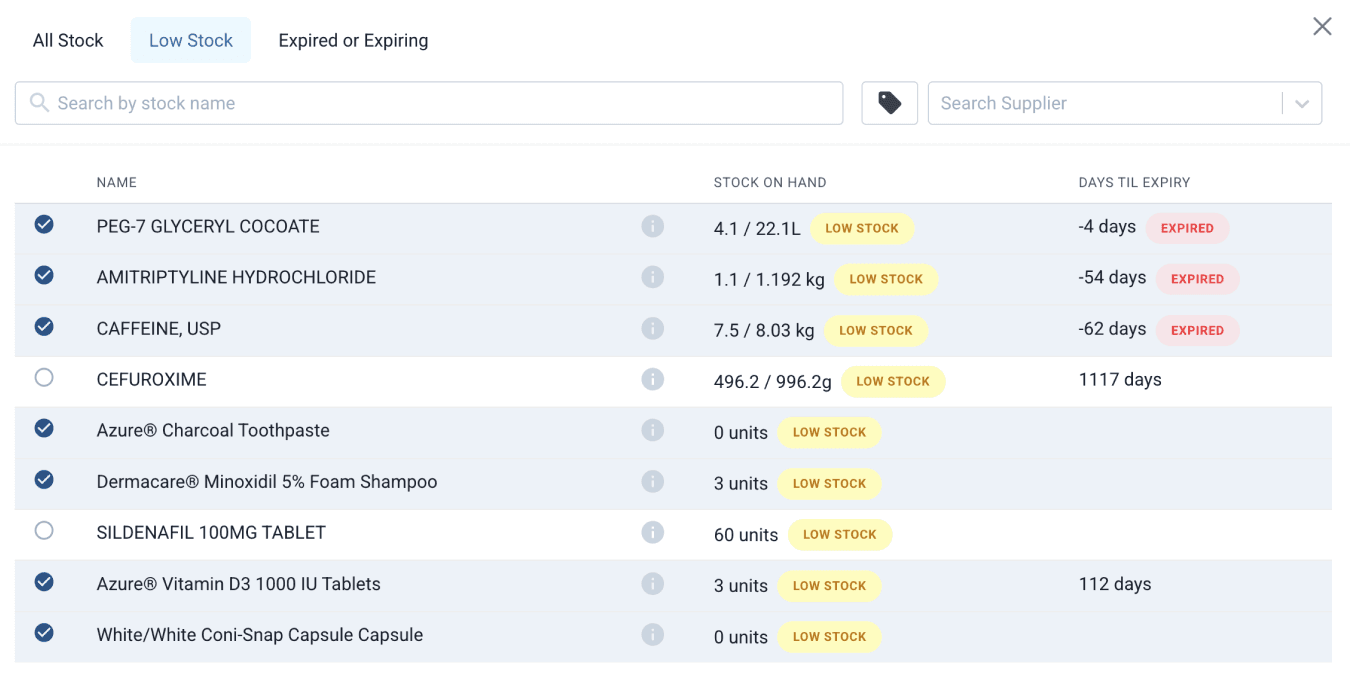The width and height of the screenshot is (1350, 683).
Task: Click the STOCK ON HAND column header
Action: pyautogui.click(x=770, y=183)
